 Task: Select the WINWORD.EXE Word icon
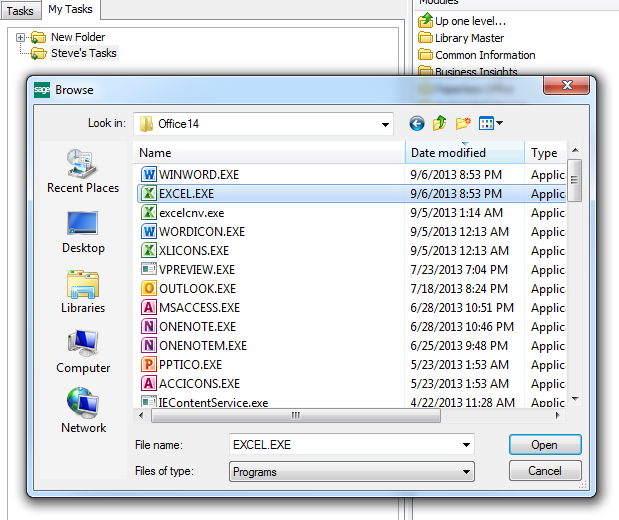[149, 174]
